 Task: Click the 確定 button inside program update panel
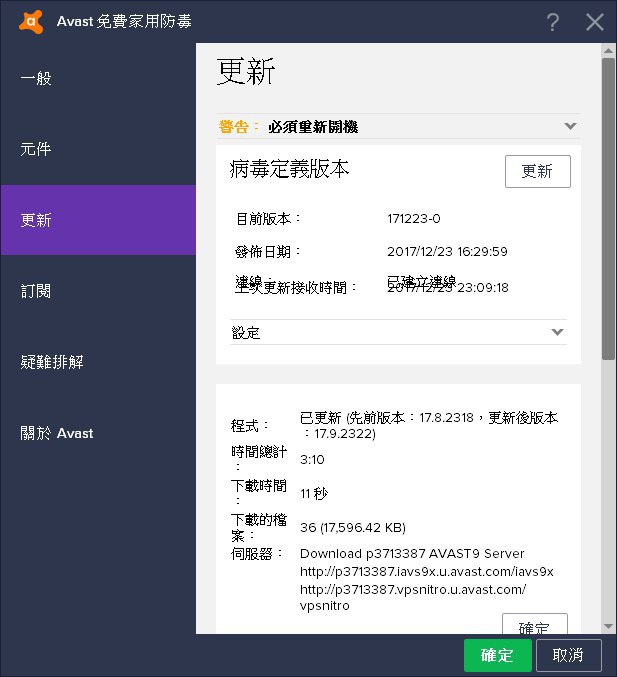534,626
